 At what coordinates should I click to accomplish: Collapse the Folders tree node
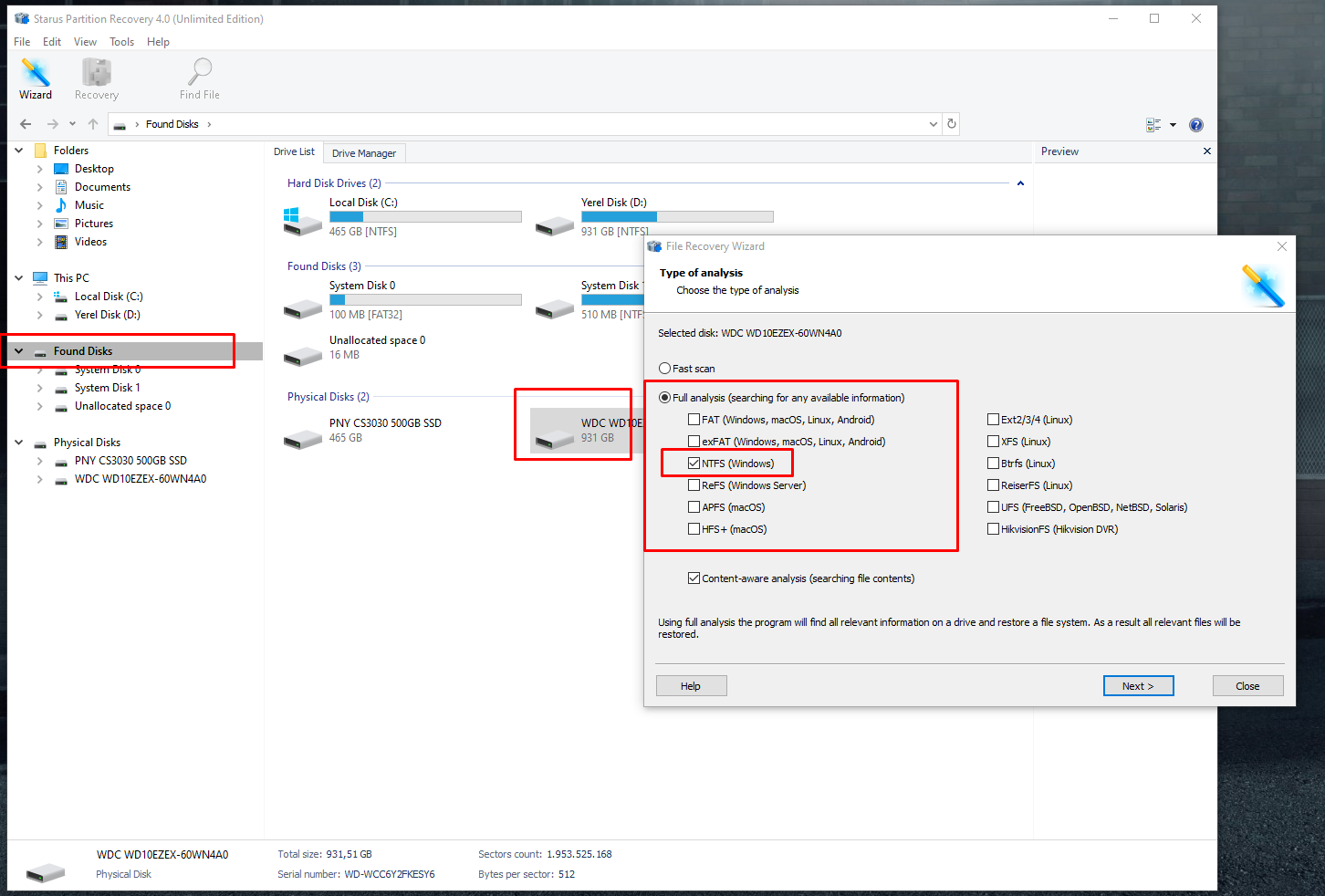point(18,151)
